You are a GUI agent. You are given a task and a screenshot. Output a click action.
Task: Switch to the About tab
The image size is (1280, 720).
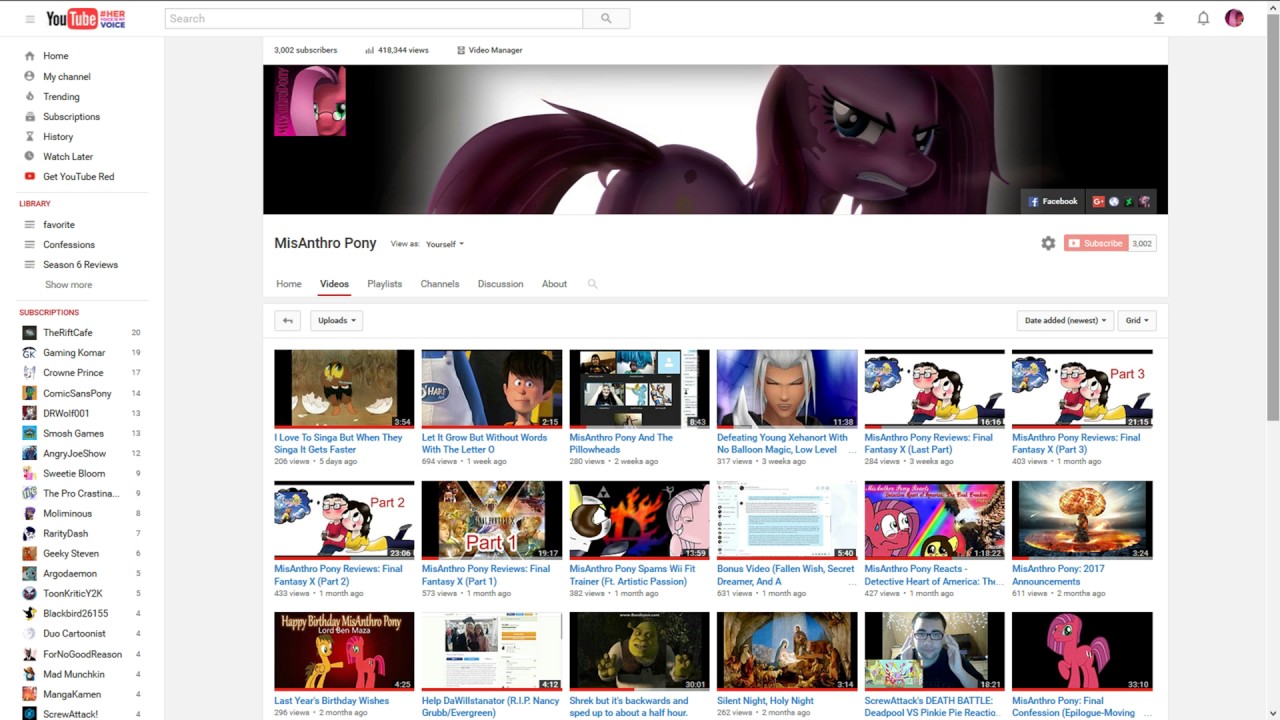[x=554, y=284]
